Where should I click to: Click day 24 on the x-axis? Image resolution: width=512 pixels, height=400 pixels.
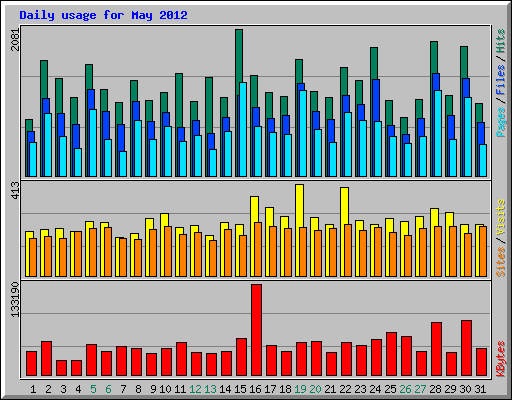(375, 389)
